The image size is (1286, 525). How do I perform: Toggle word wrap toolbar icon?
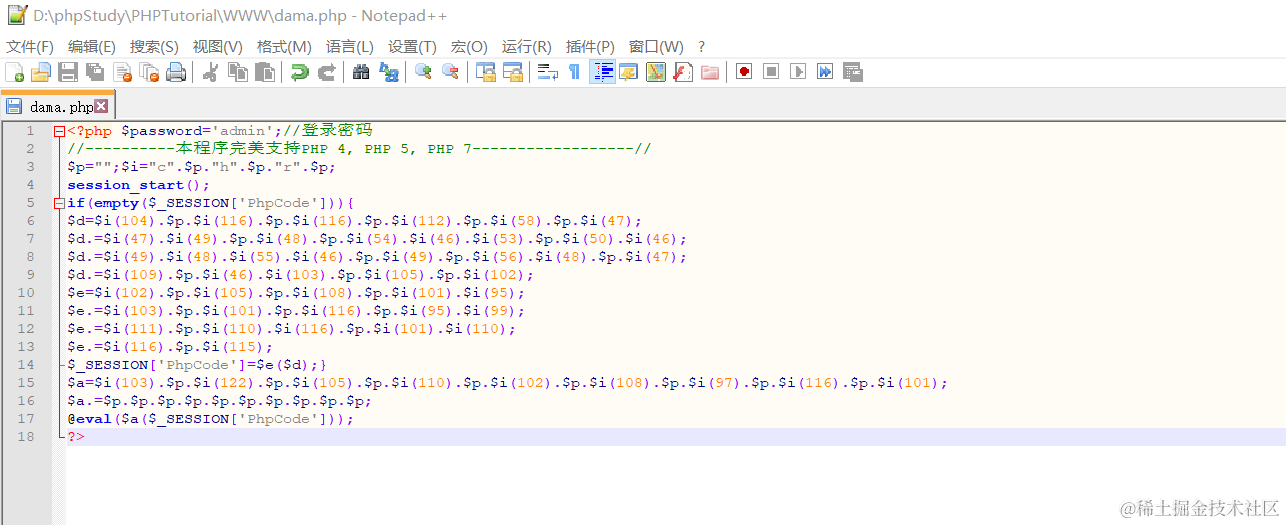click(x=547, y=72)
